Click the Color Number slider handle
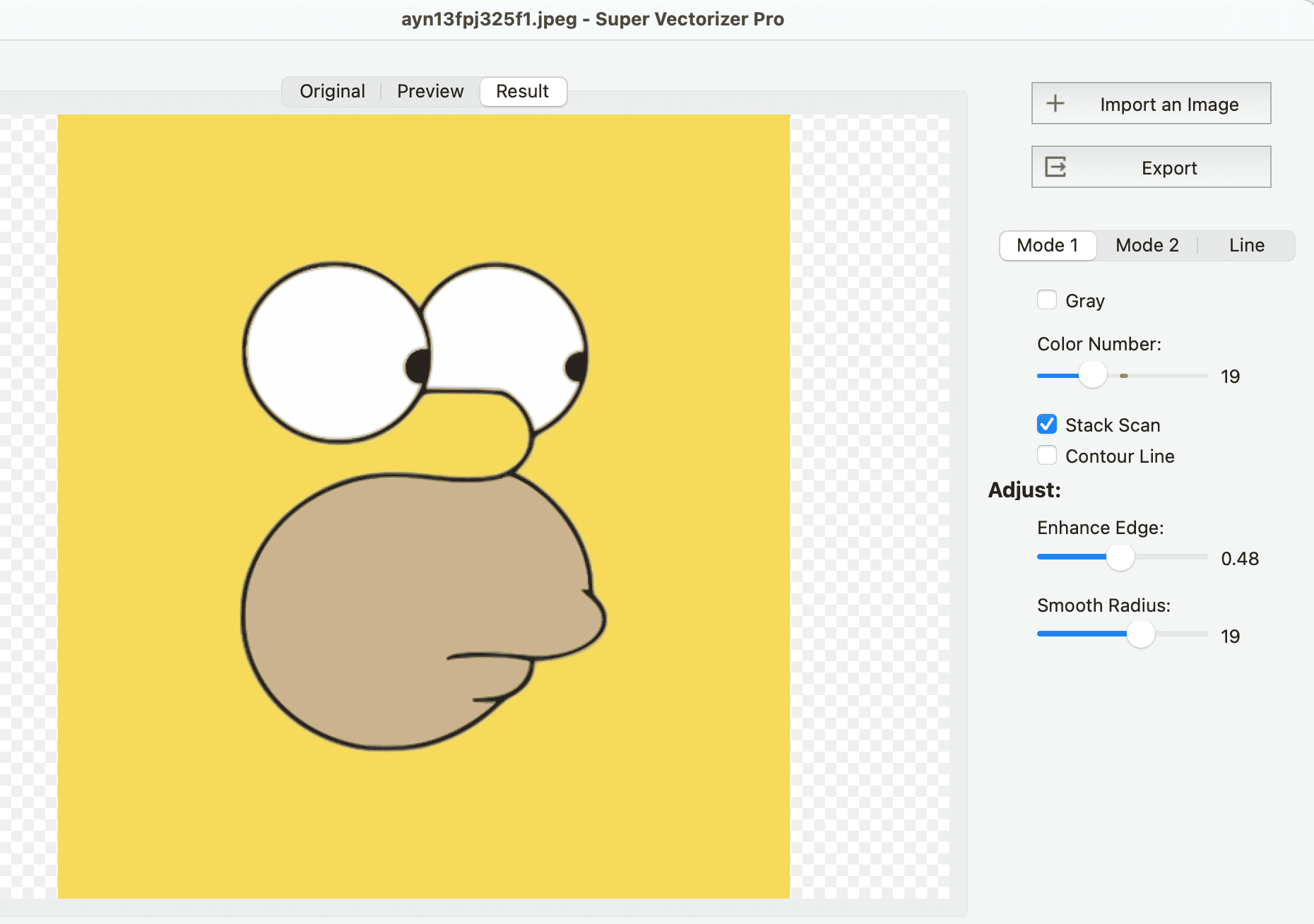This screenshot has height=924, width=1314. (1093, 374)
